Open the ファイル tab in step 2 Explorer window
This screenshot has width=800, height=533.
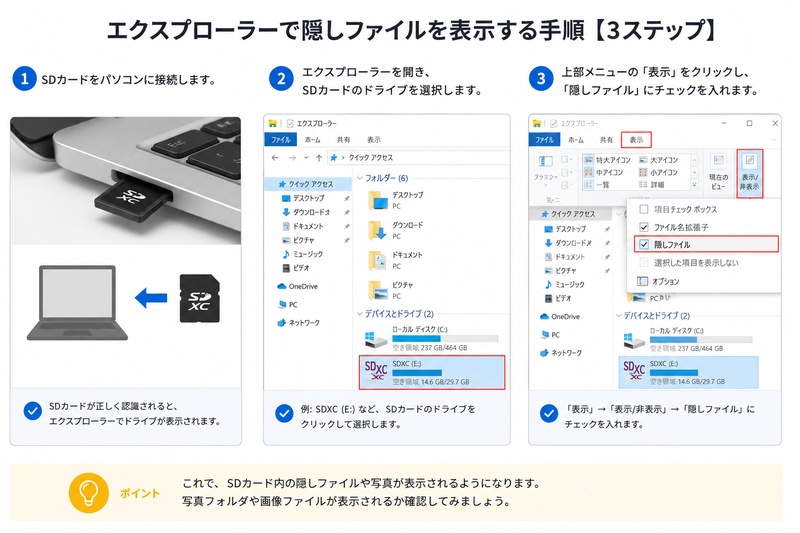[x=281, y=140]
